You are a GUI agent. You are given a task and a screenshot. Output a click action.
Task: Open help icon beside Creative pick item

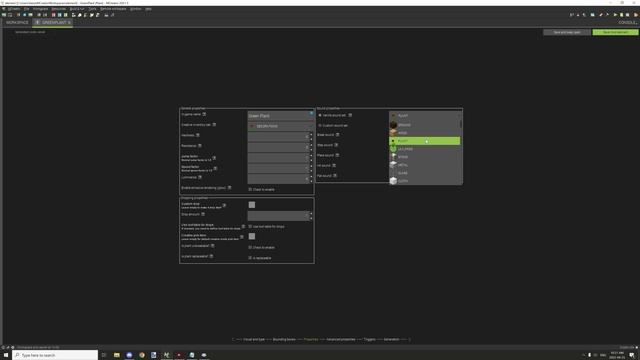(x=242, y=237)
